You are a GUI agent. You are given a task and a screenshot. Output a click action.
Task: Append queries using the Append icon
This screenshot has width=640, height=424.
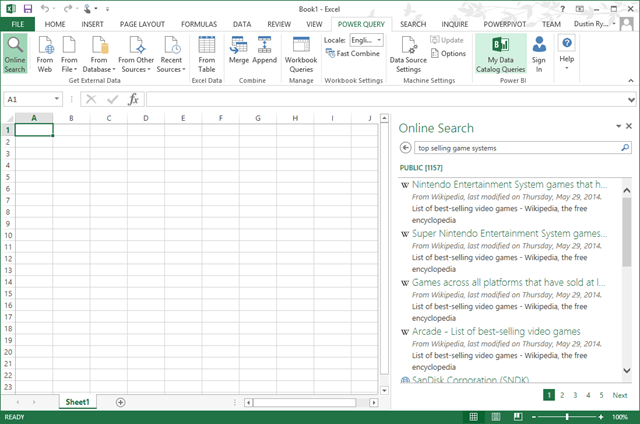tap(264, 50)
